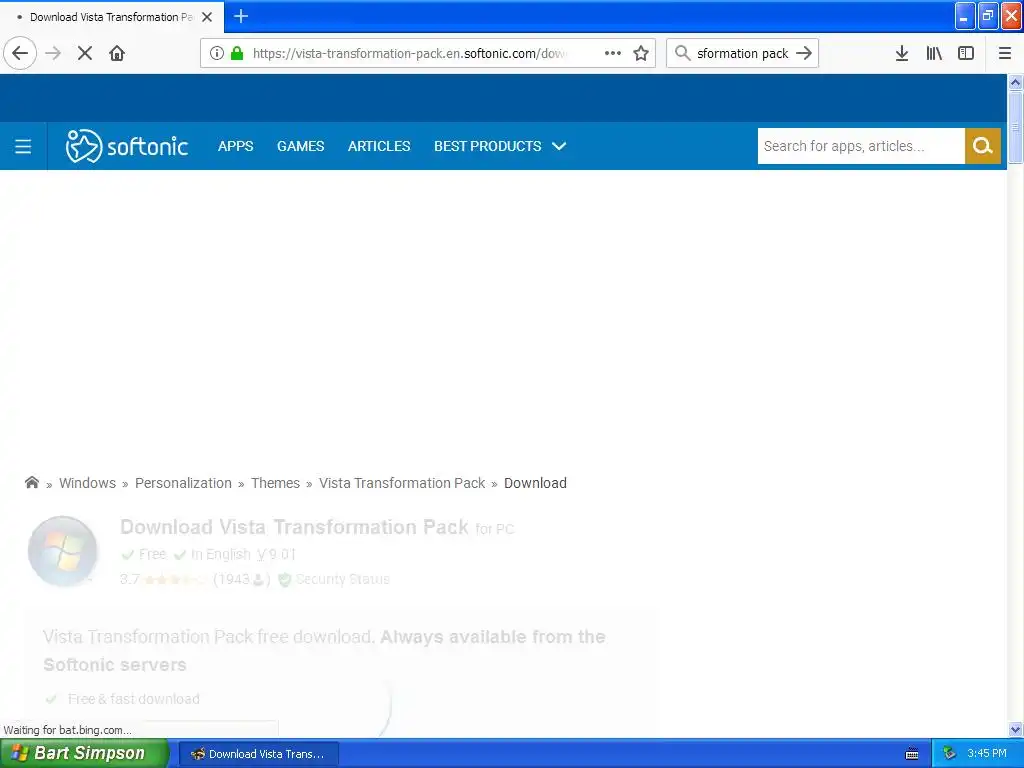
Task: Click the browser search field text
Action: [x=743, y=53]
